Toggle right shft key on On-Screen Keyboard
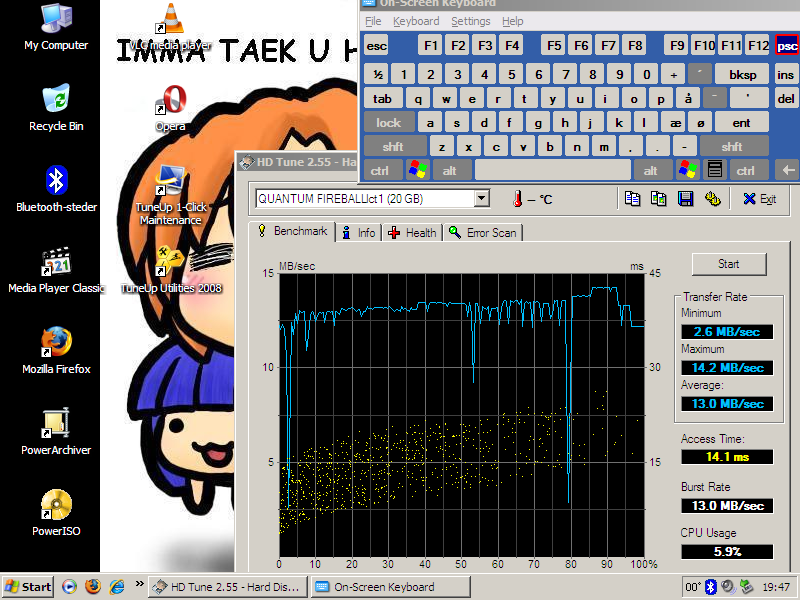 click(732, 146)
